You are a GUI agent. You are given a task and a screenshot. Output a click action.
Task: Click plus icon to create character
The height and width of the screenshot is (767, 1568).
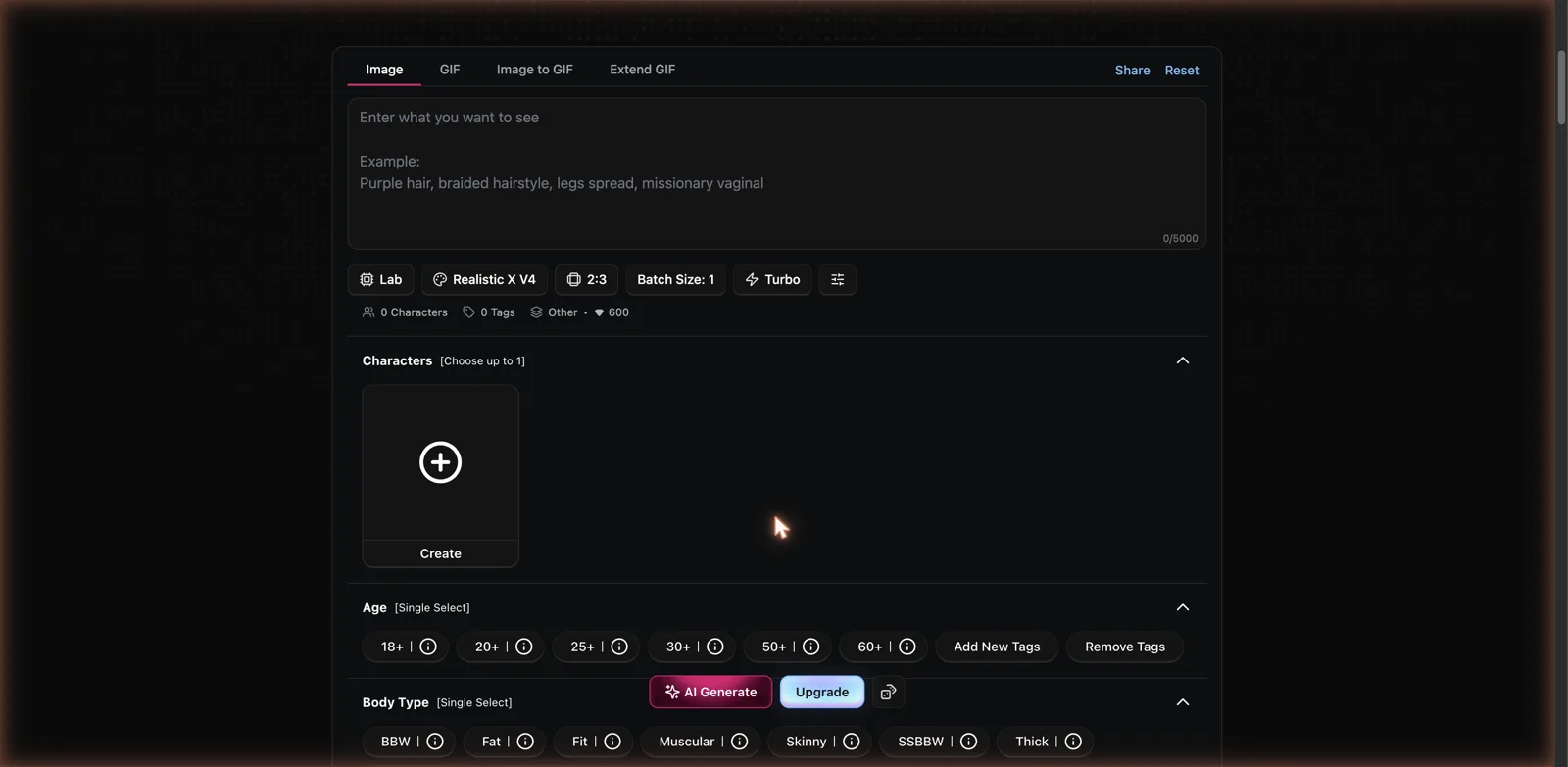441,462
